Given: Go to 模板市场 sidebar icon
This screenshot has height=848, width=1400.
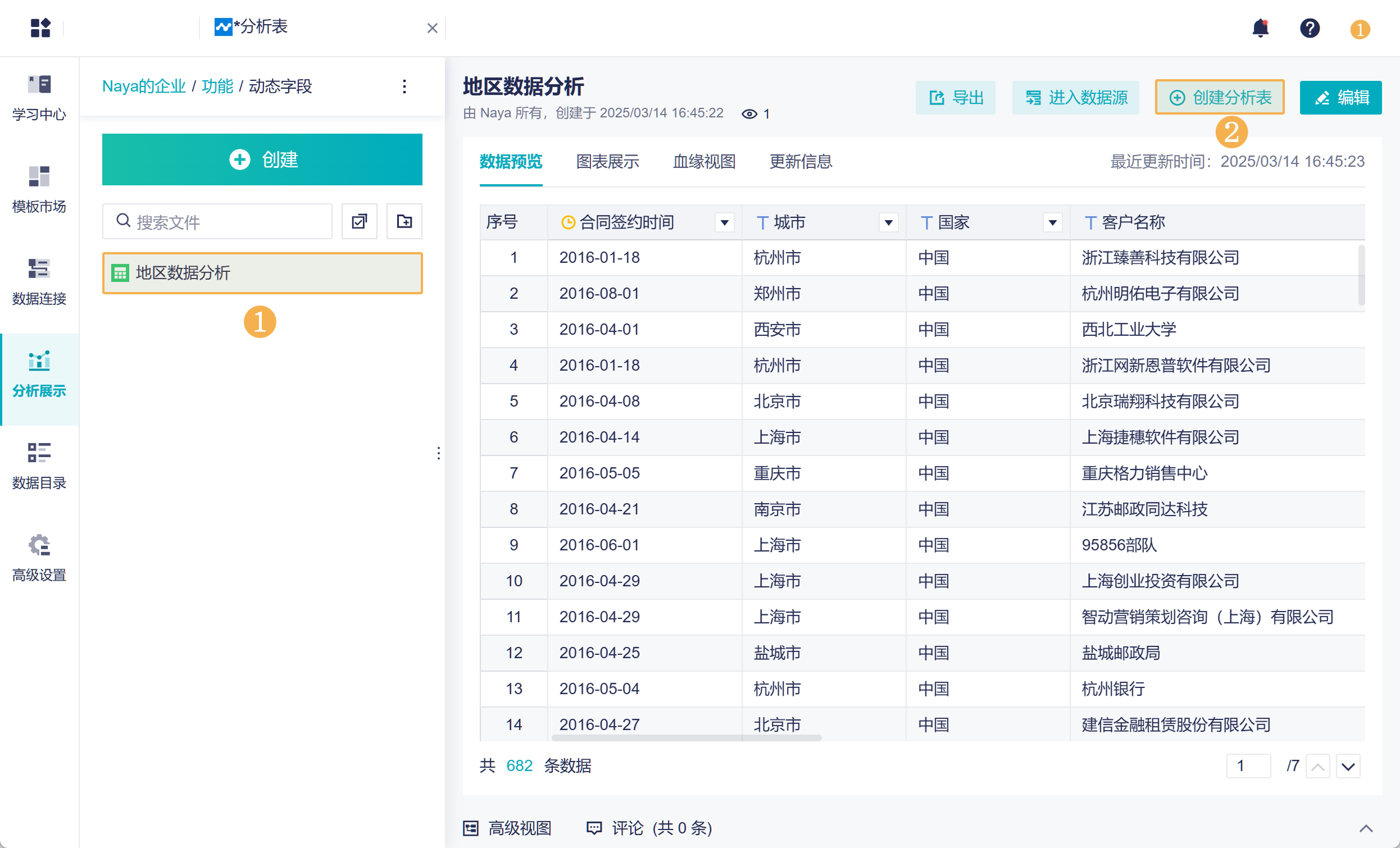Looking at the screenshot, I should 39,190.
